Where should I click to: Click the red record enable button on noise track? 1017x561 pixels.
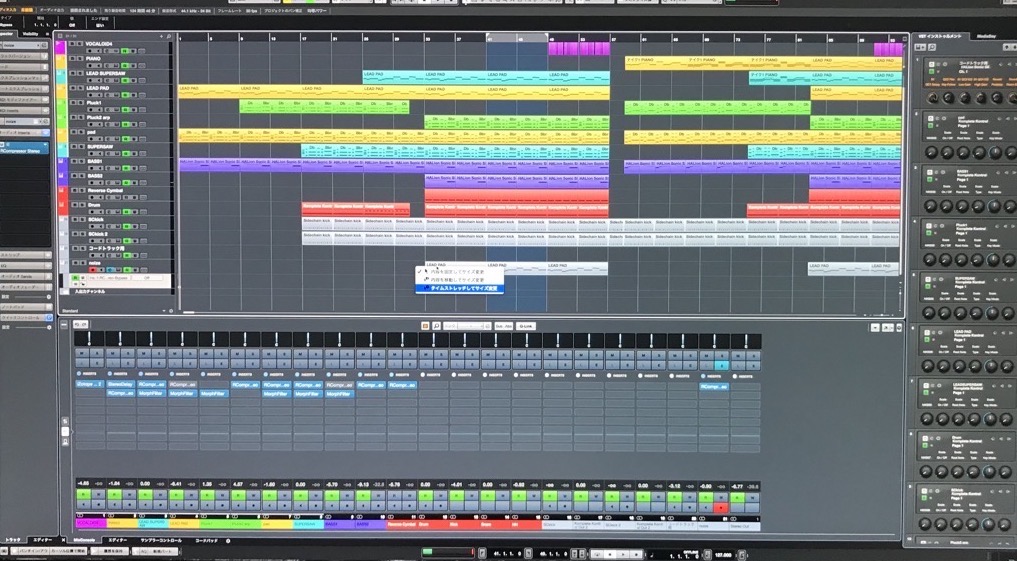pyautogui.click(x=94, y=270)
